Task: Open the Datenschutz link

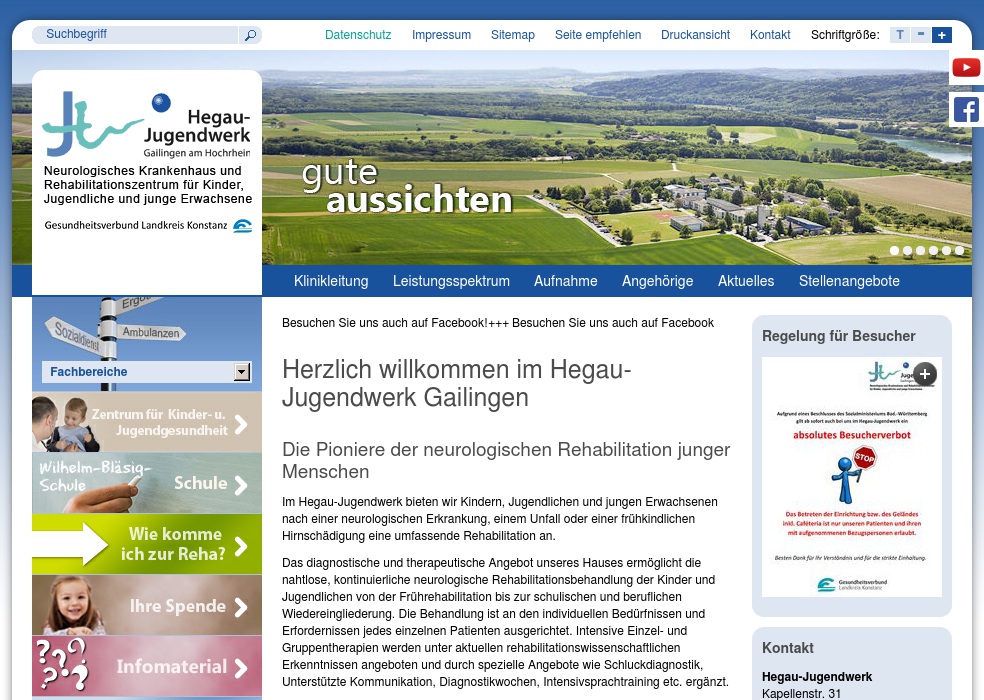Action: 358,34
